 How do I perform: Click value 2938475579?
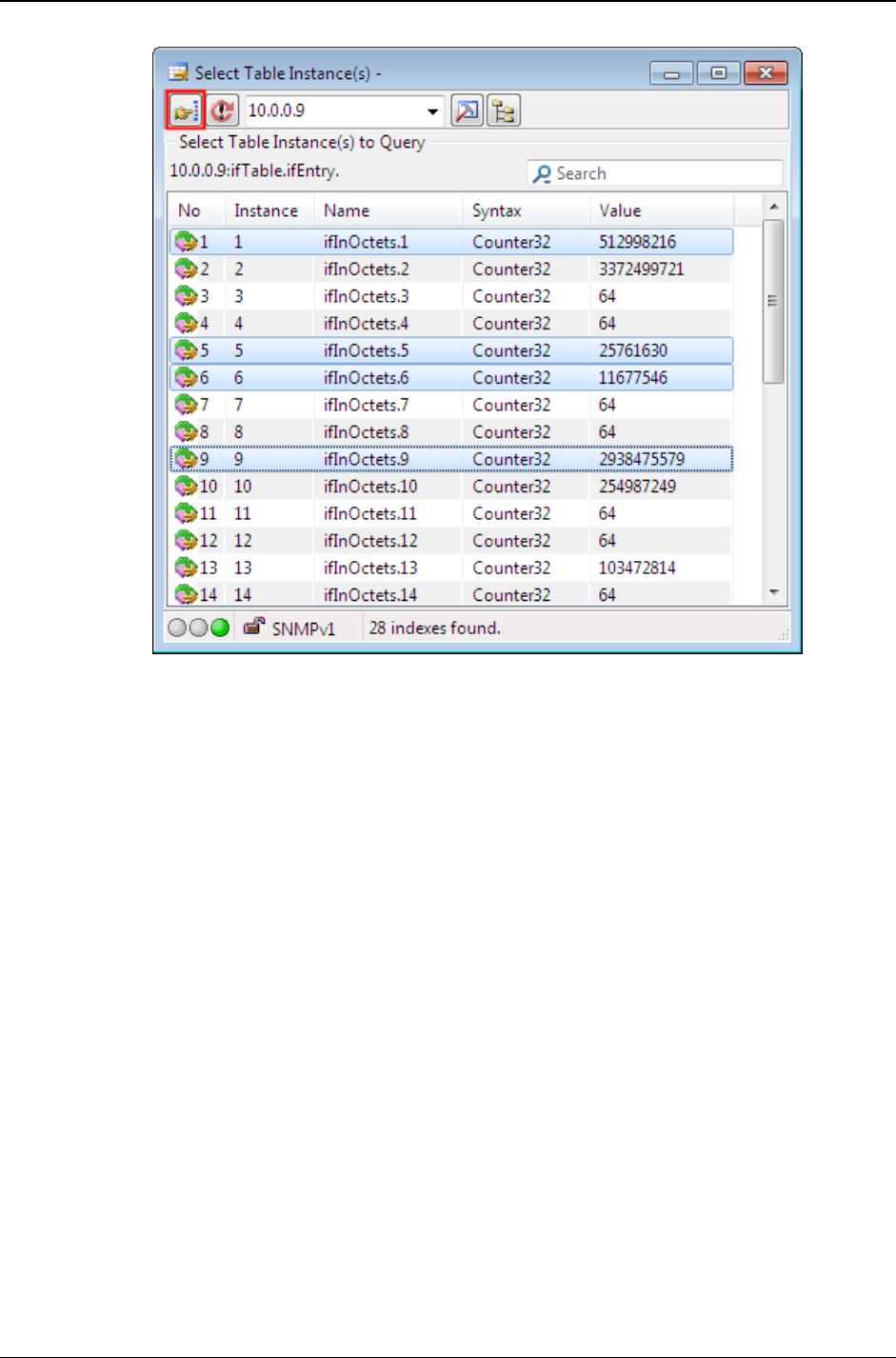click(x=641, y=459)
